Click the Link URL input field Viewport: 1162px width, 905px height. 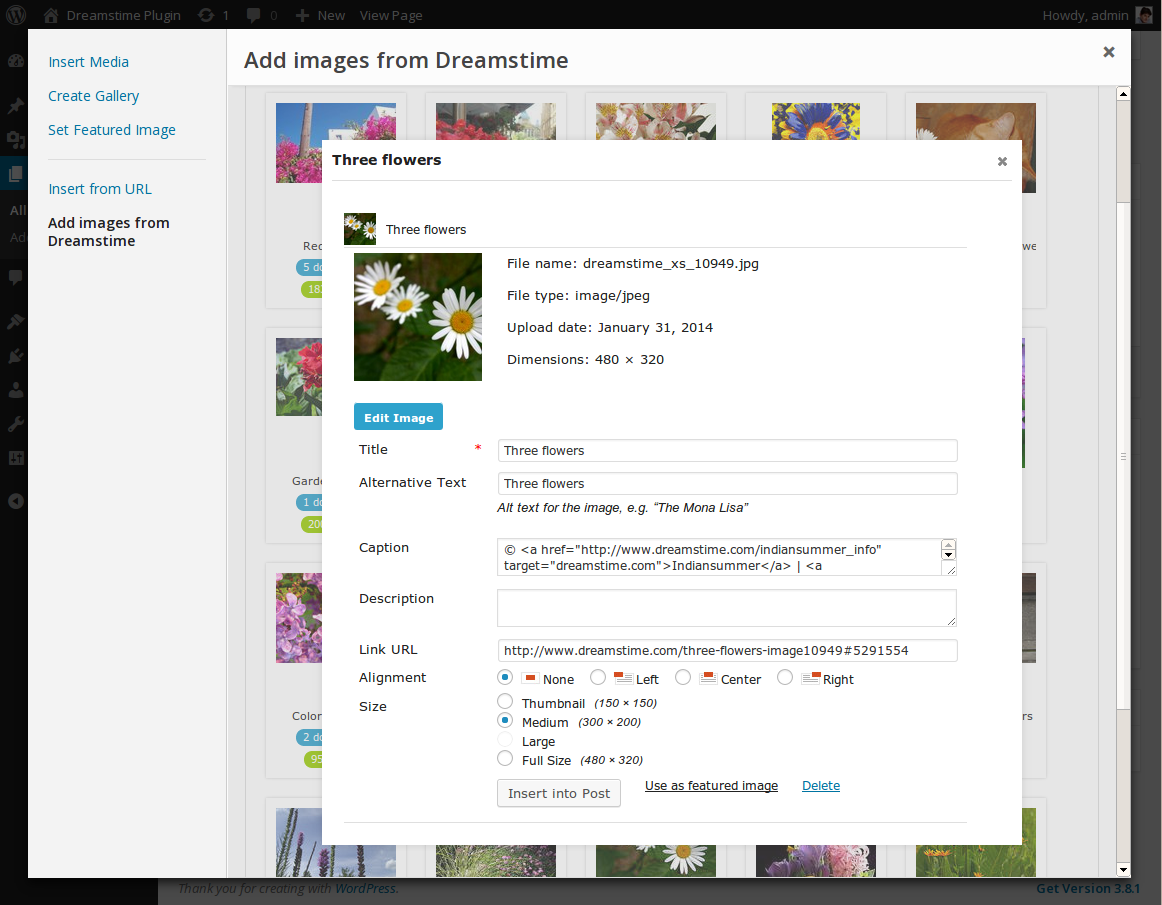tap(727, 650)
